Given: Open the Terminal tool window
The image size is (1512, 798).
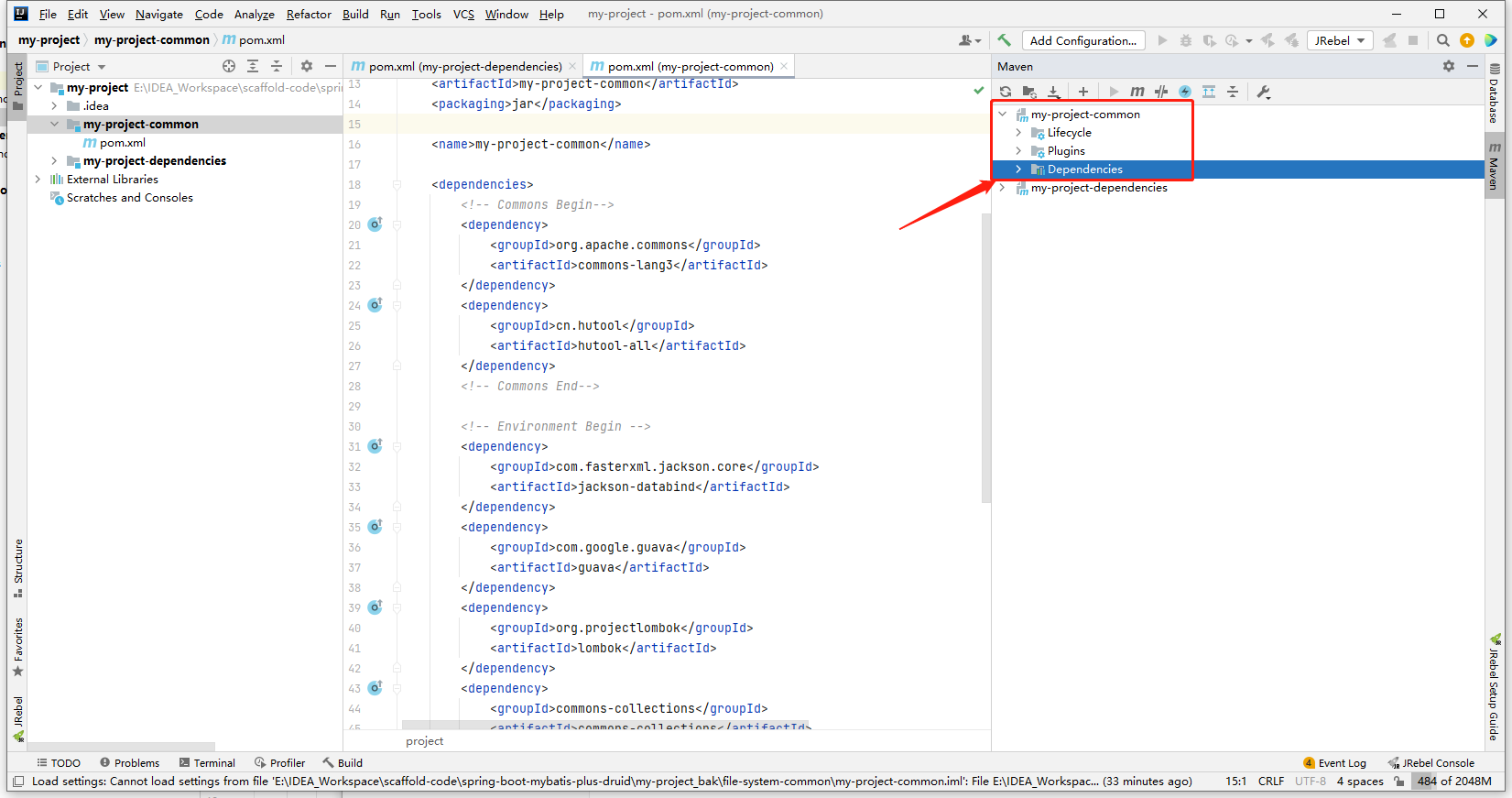Looking at the screenshot, I should 207,762.
